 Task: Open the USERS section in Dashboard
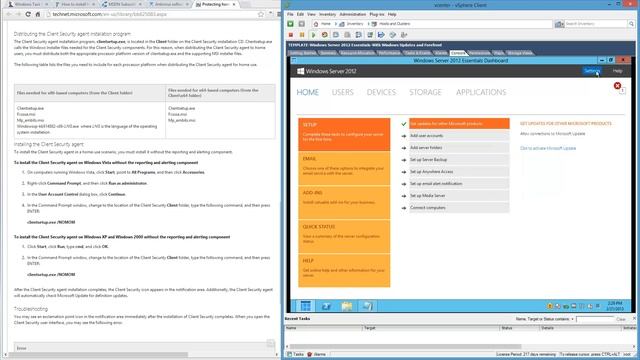(342, 92)
